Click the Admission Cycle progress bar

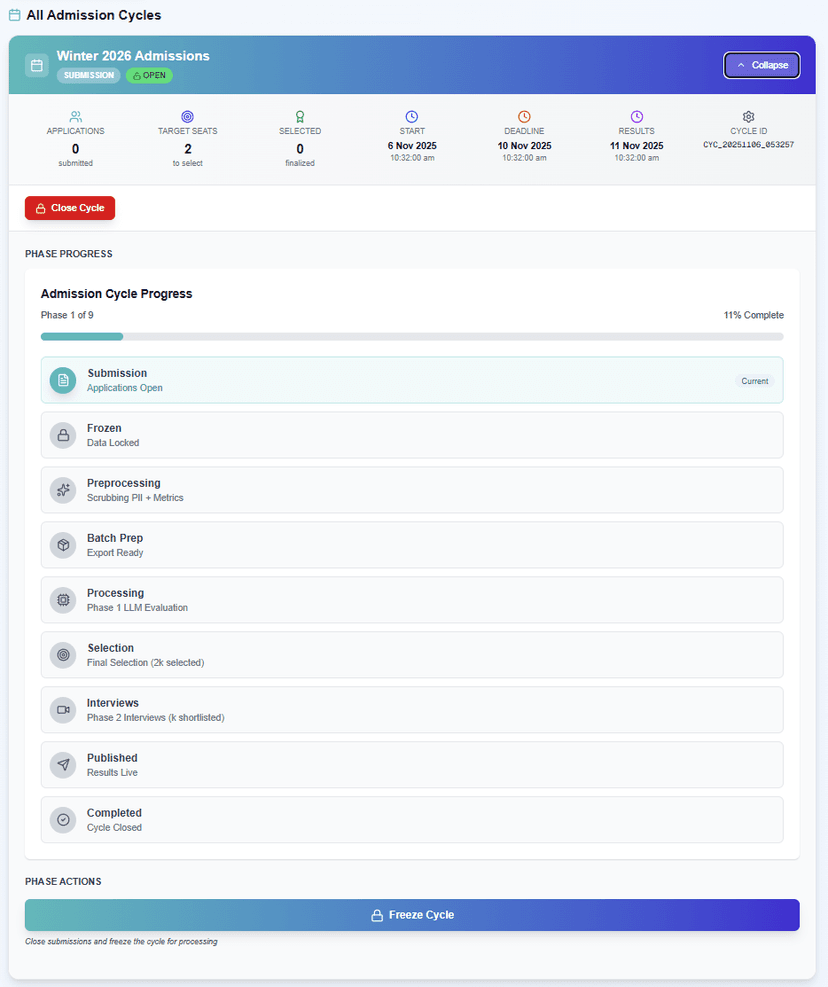(412, 337)
